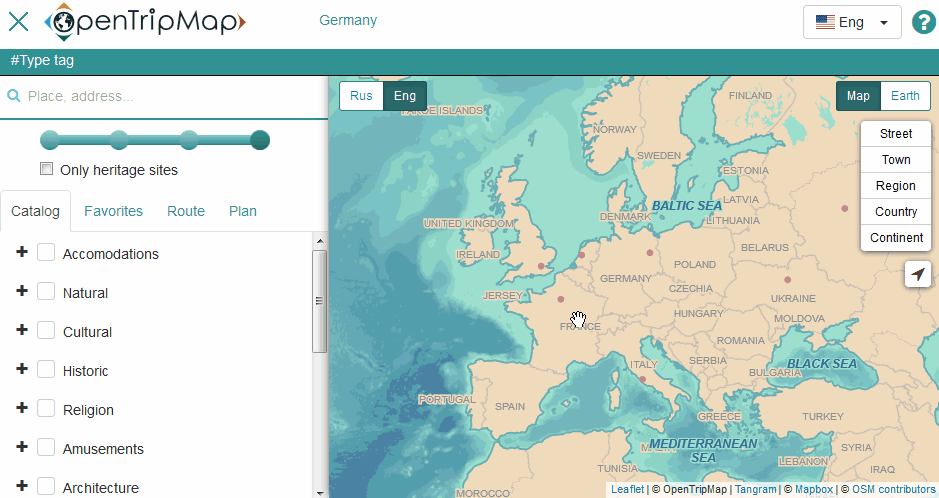
Task: Click the locate-me arrow icon on the map
Action: [917, 274]
